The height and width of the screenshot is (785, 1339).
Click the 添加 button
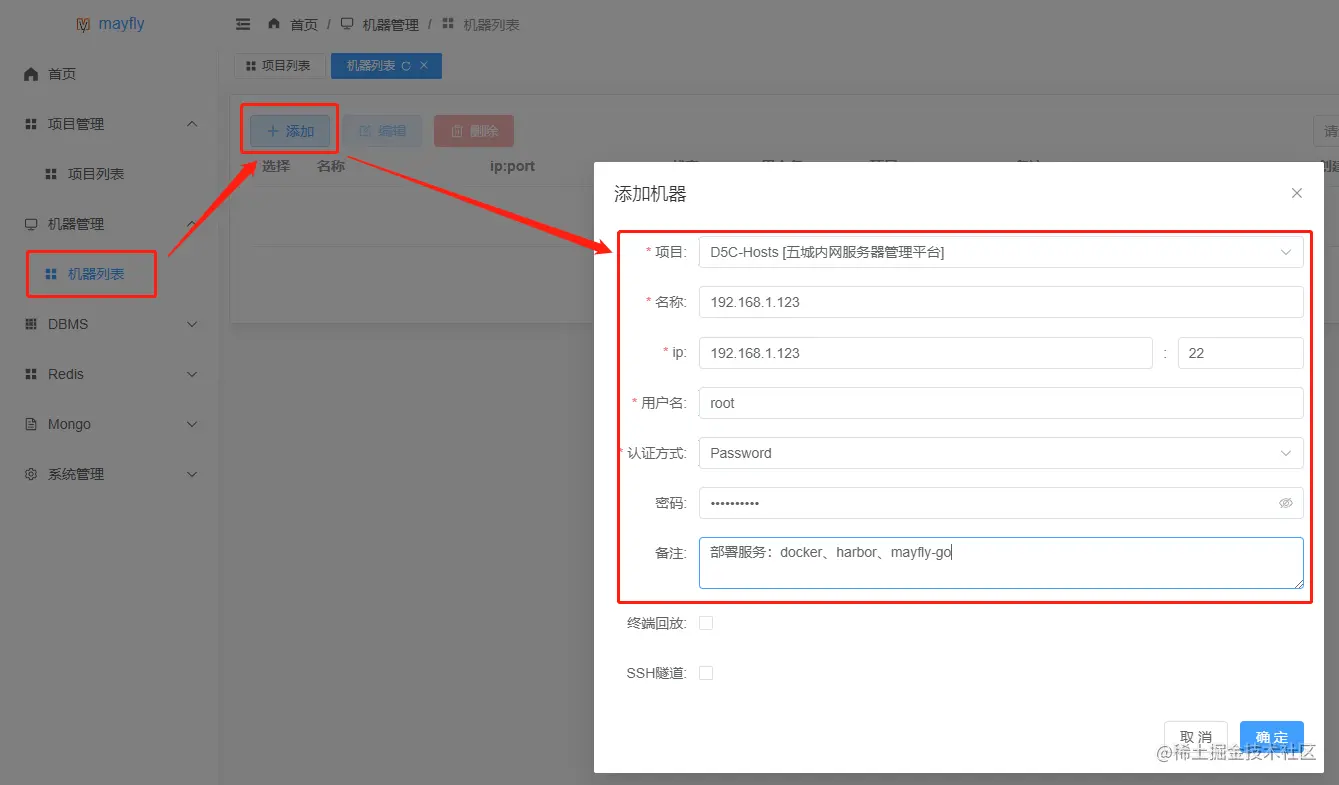[290, 131]
